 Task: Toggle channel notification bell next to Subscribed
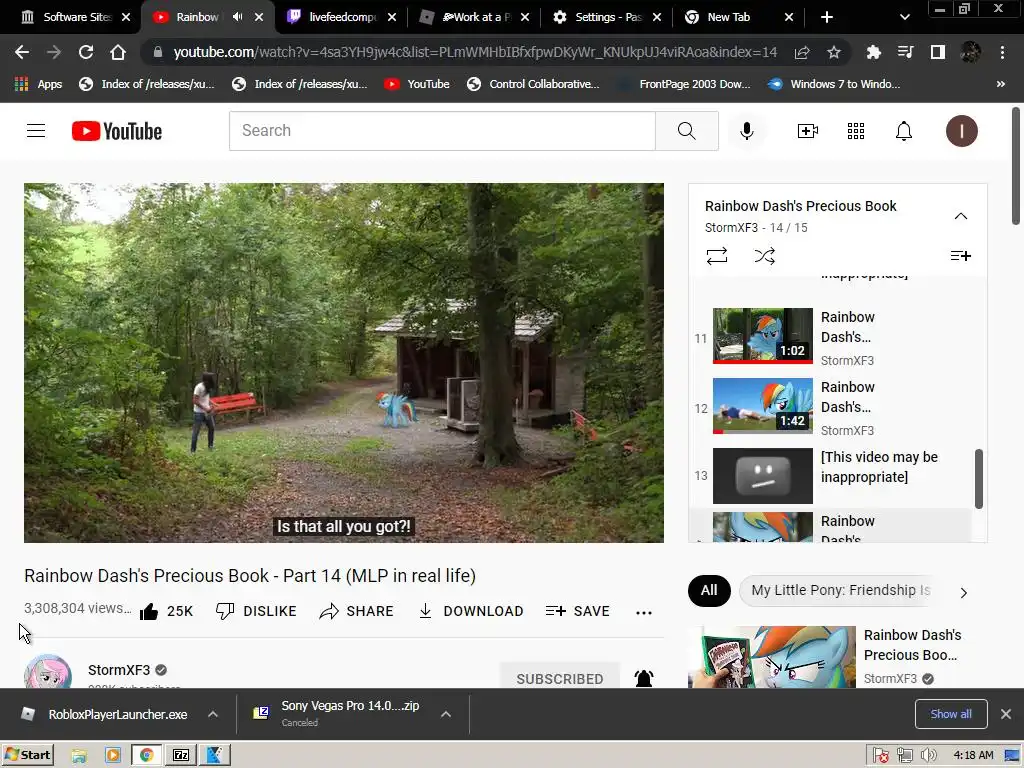644,679
